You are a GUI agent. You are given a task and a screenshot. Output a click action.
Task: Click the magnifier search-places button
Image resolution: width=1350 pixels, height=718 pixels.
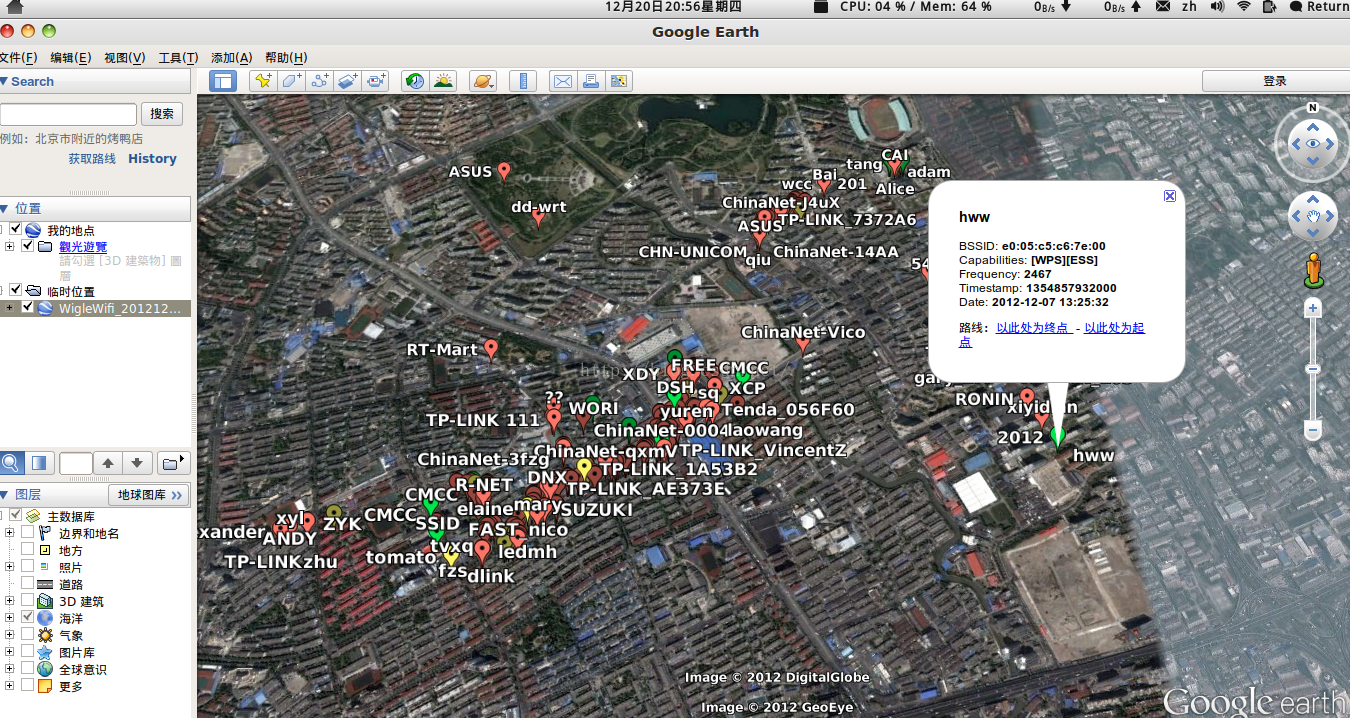11,463
